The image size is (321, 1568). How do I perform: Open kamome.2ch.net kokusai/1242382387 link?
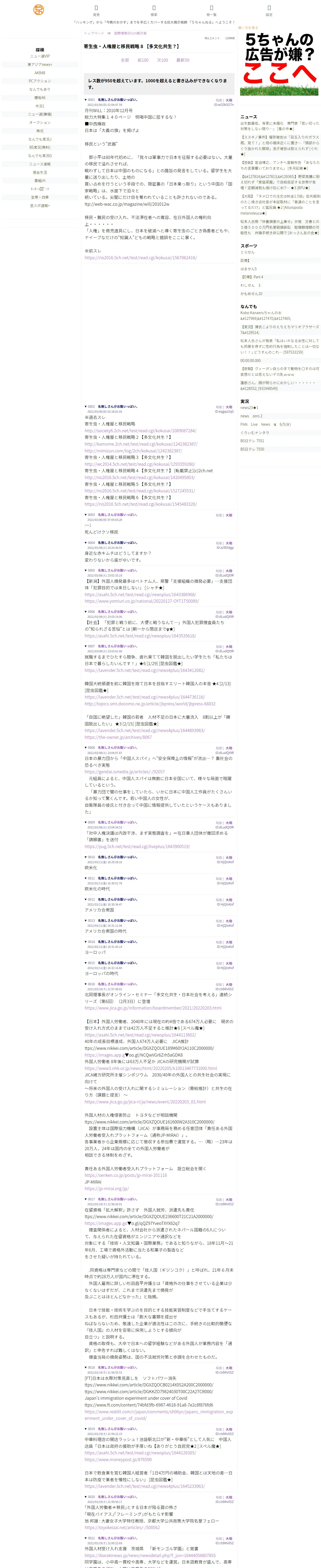[x=141, y=444]
